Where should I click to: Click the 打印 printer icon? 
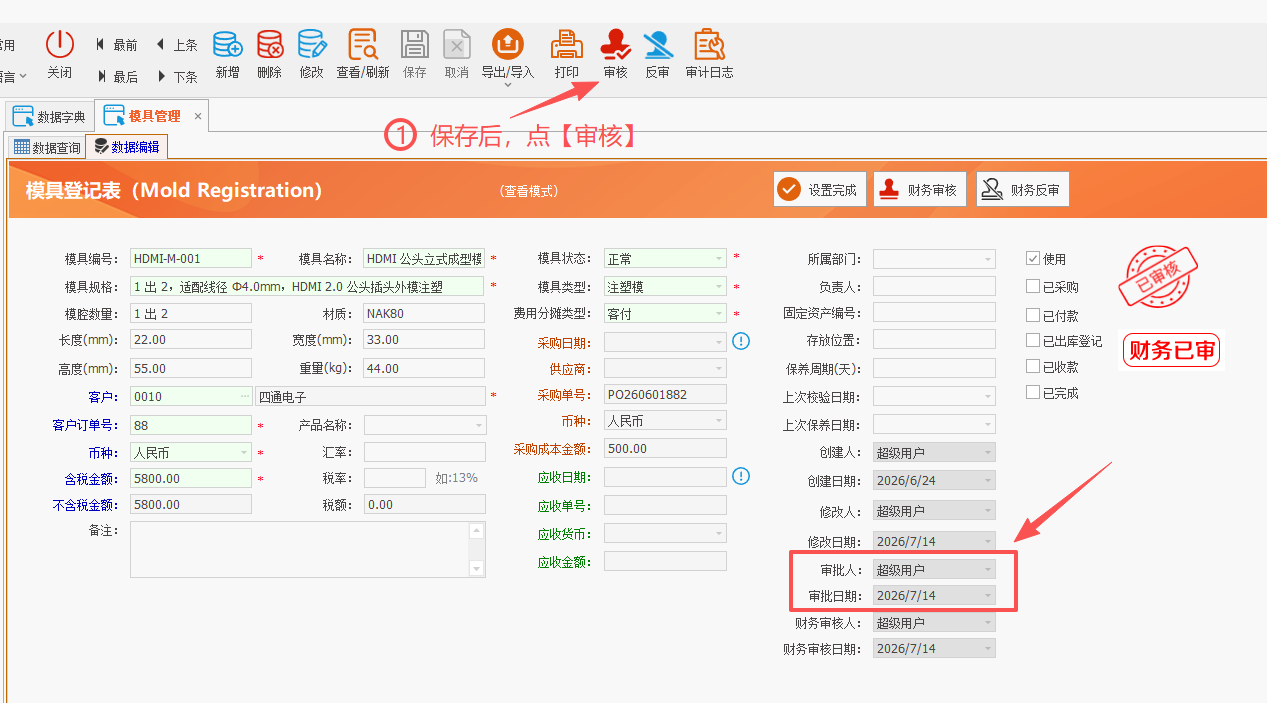click(x=567, y=45)
